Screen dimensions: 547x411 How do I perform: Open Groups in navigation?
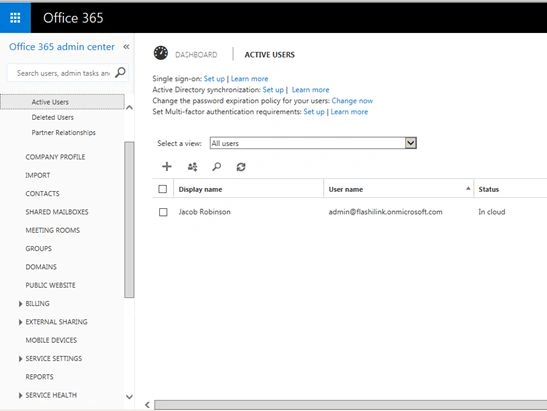(x=39, y=248)
